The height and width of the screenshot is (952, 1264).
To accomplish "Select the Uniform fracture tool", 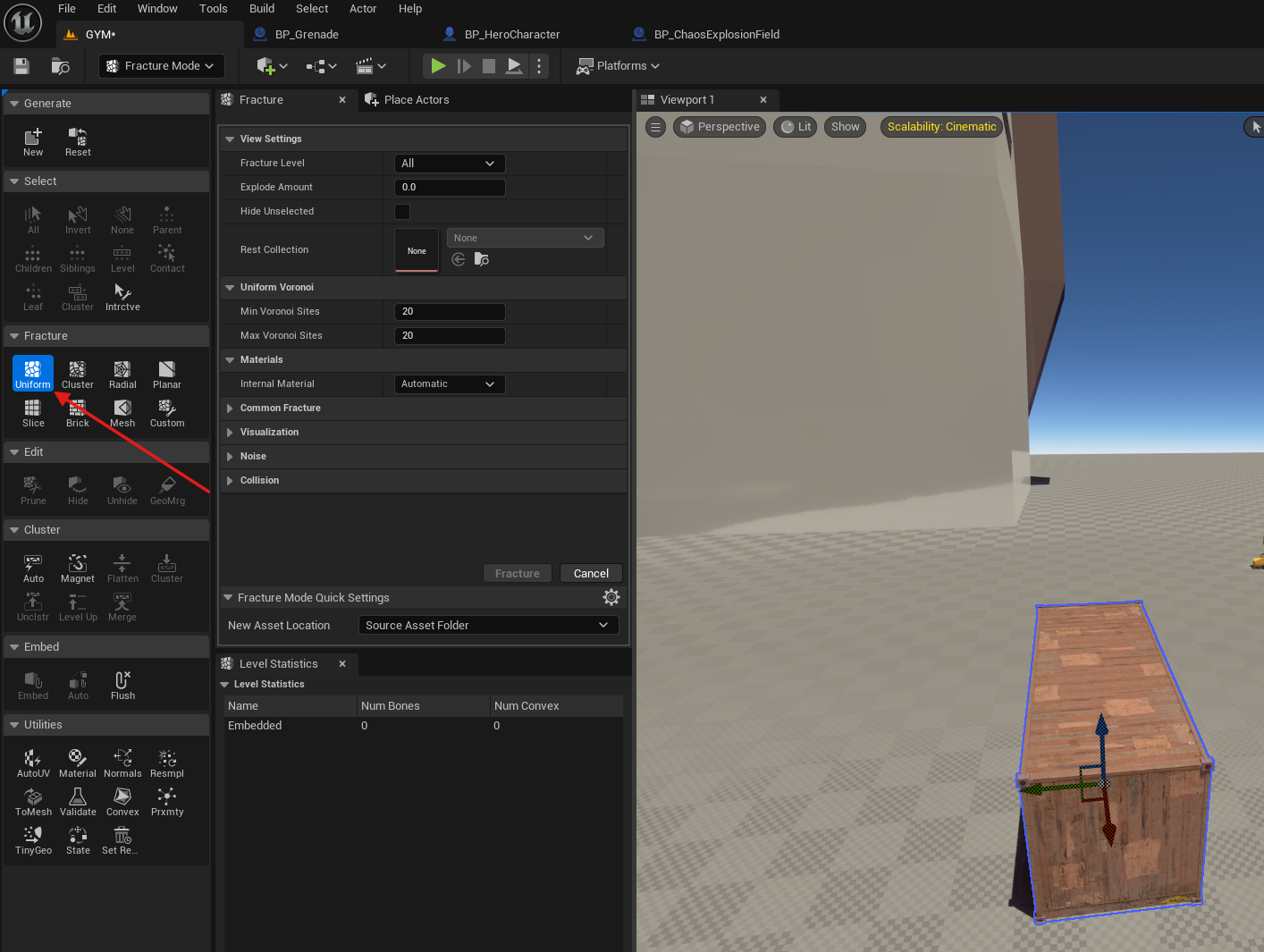I will click(33, 374).
